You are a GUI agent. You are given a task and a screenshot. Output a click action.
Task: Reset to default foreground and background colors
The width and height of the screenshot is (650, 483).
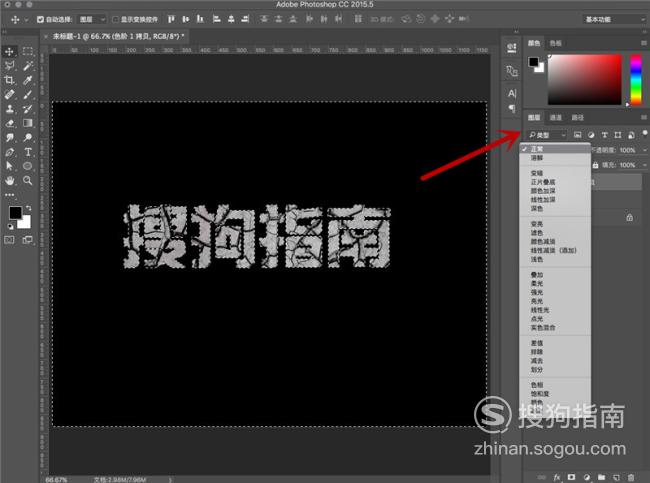10,226
